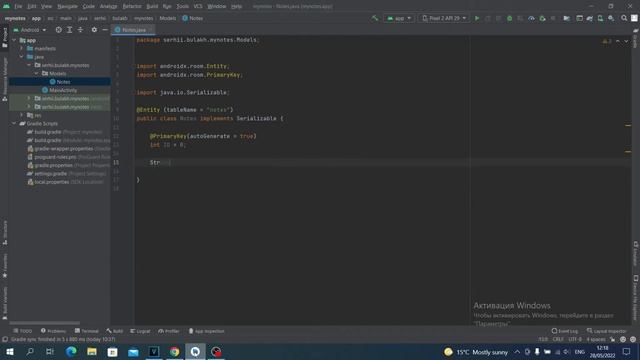Open the Build menu
This screenshot has width=640, height=360.
pos(152,6)
